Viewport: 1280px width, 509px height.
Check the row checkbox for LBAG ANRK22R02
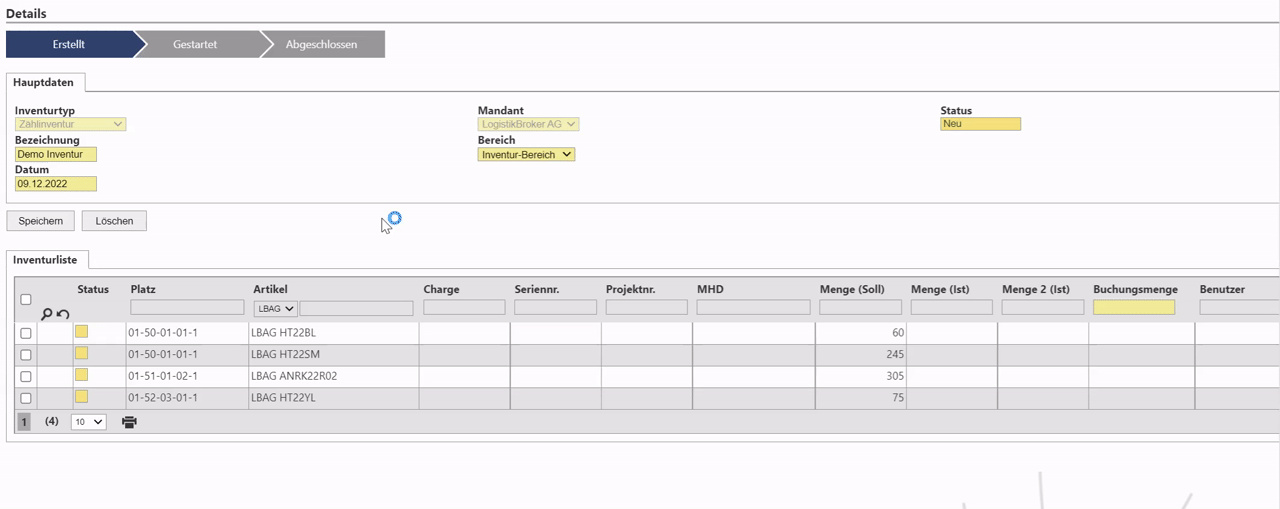(x=26, y=377)
